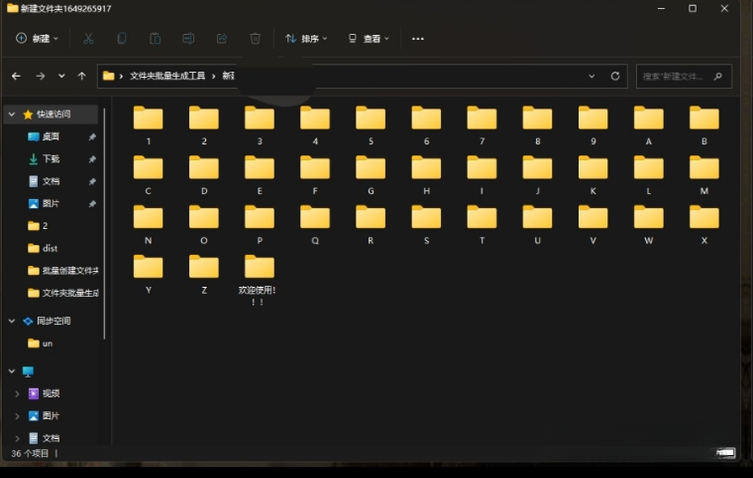Open the 排序 (Sort) dropdown

click(306, 38)
